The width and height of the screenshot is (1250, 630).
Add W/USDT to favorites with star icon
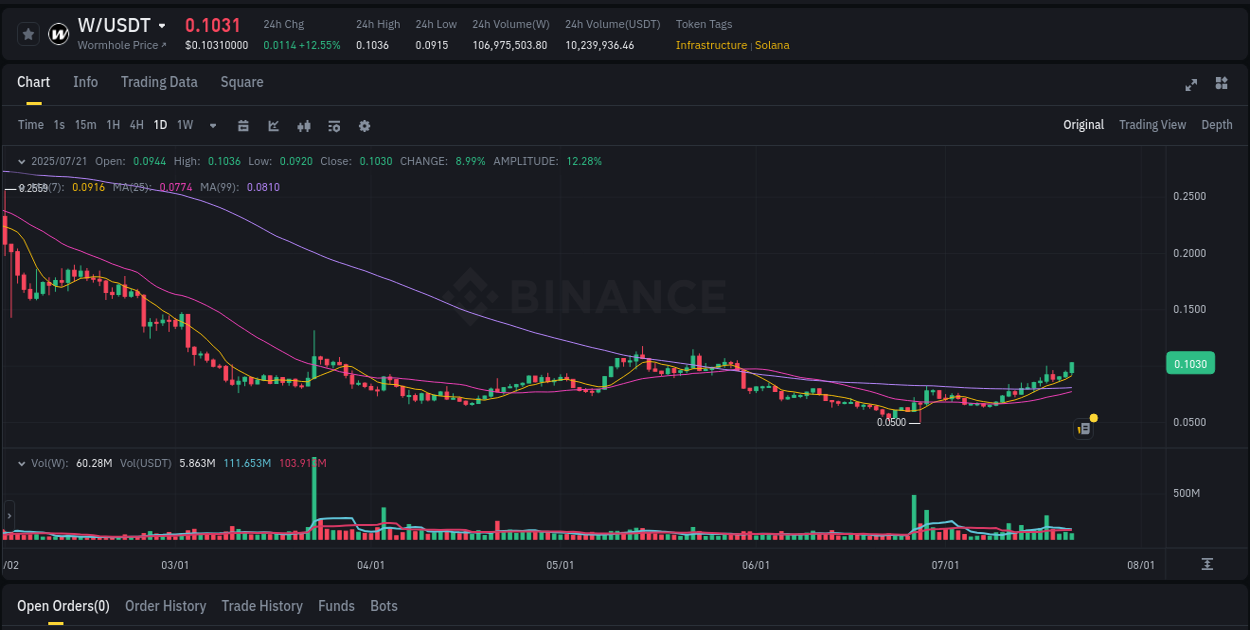coord(29,33)
